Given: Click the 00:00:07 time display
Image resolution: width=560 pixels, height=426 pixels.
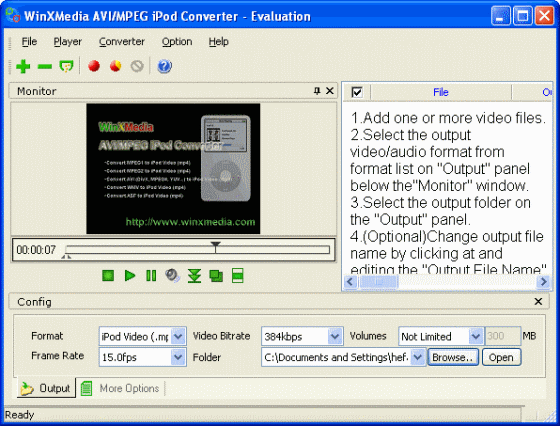Looking at the screenshot, I should (36, 250).
